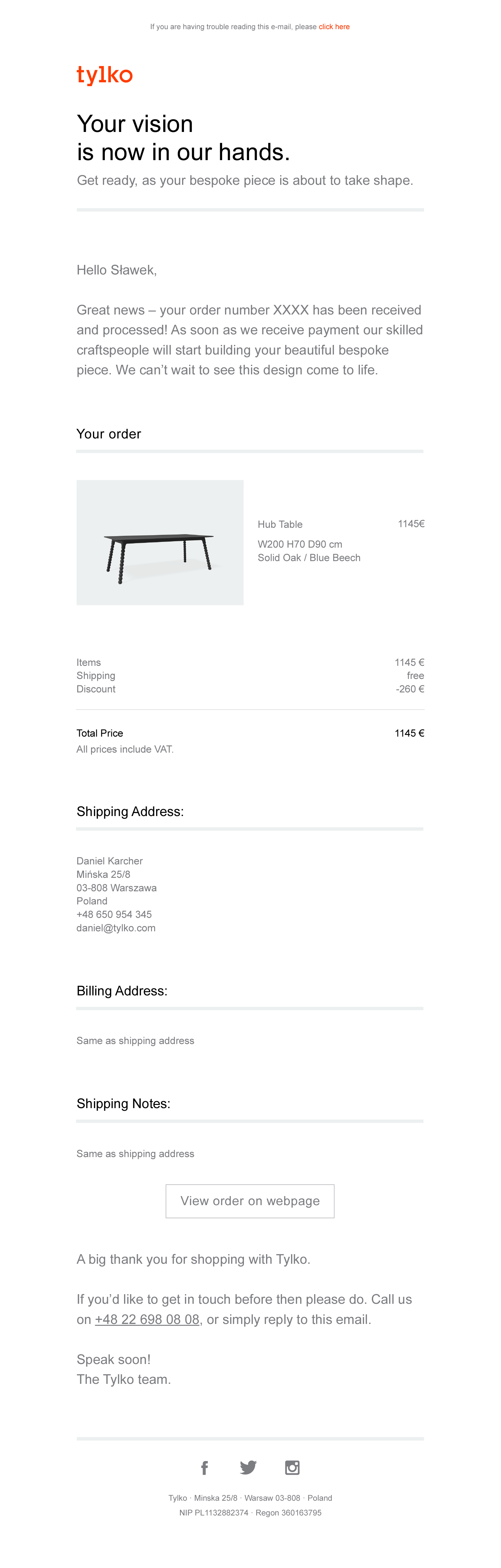Click the "Shipping Address:" heading

130,812
